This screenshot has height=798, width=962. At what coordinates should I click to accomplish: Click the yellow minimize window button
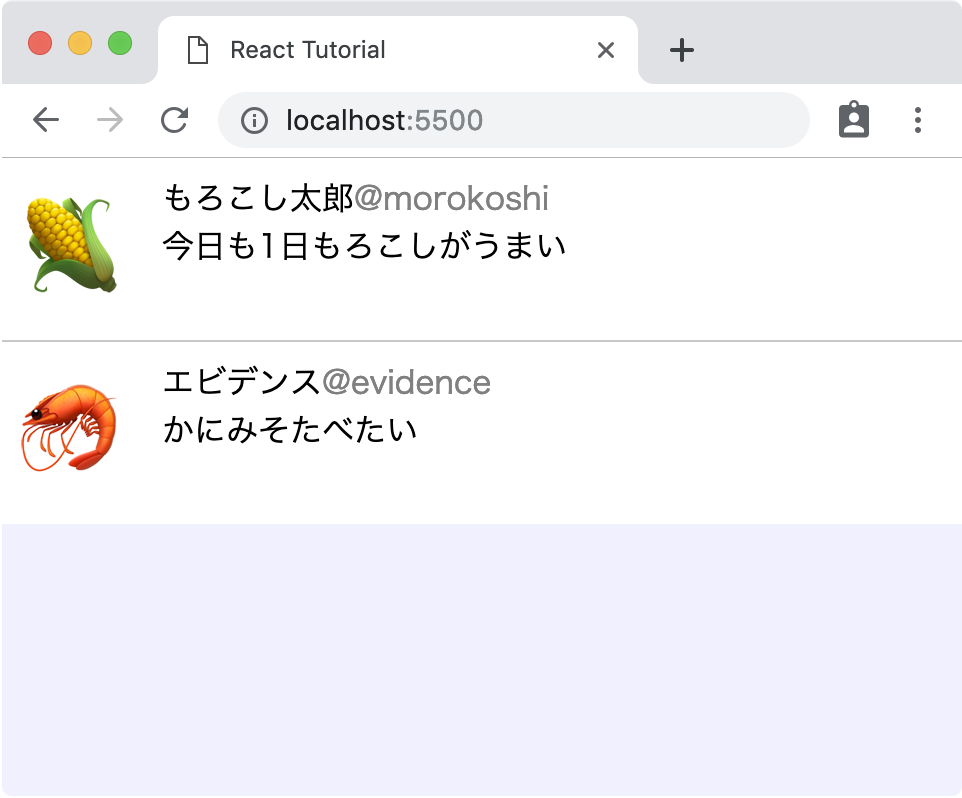80,44
